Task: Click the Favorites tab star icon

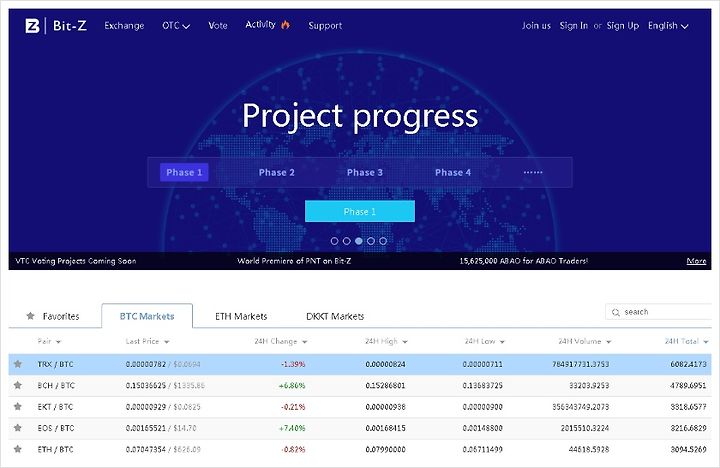Action: 30,316
